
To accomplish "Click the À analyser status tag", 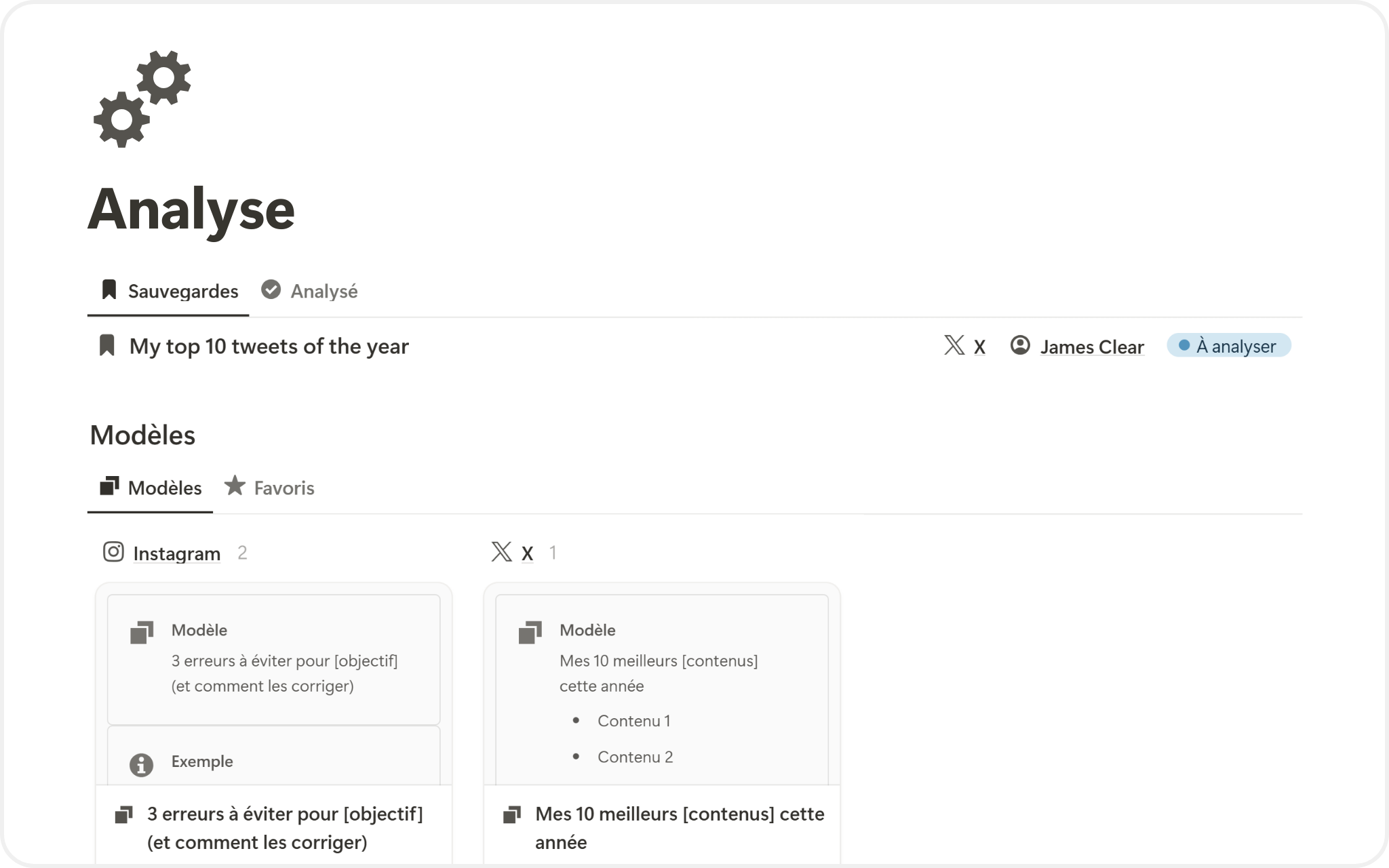I will 1228,346.
